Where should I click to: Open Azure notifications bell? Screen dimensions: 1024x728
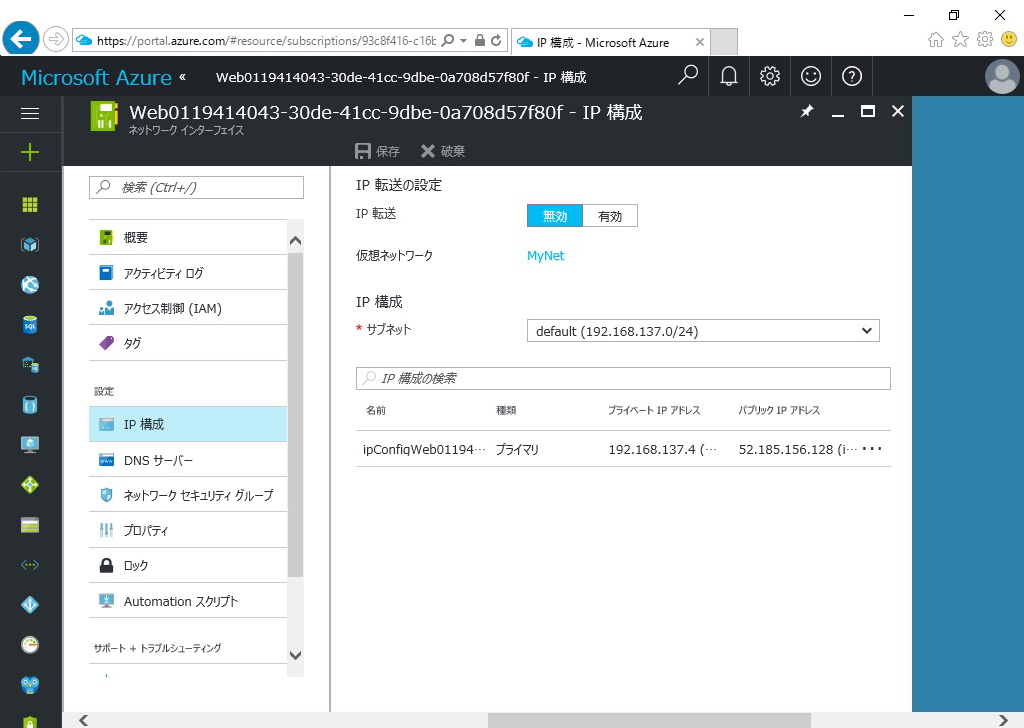click(729, 76)
